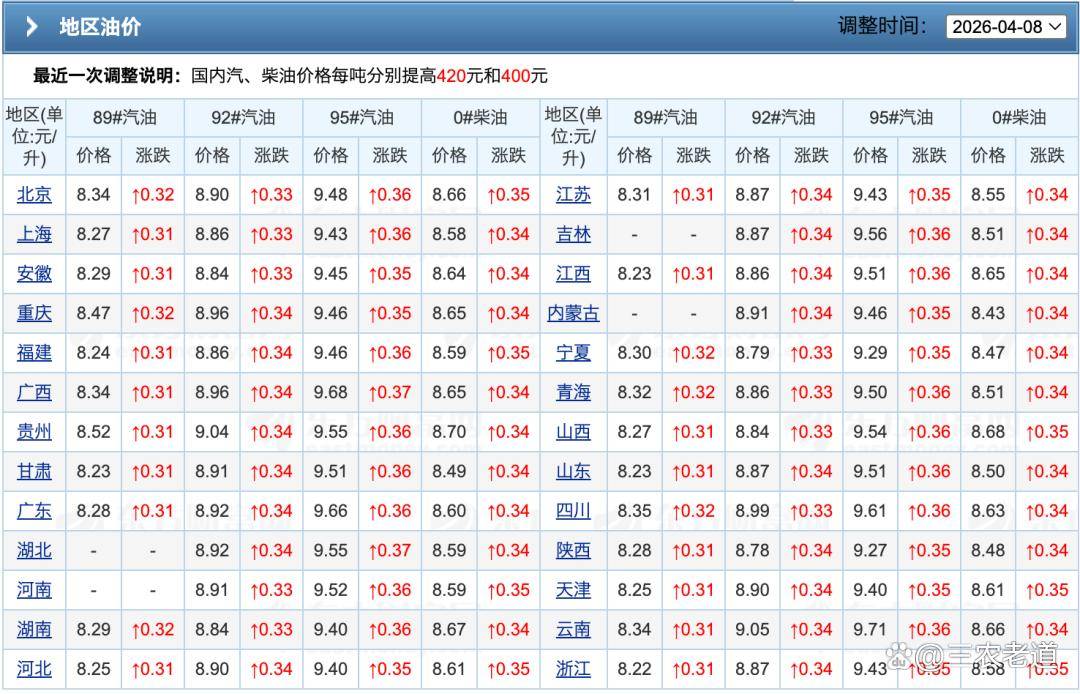
Task: Click the red 420 value in the notice
Action: [451, 76]
